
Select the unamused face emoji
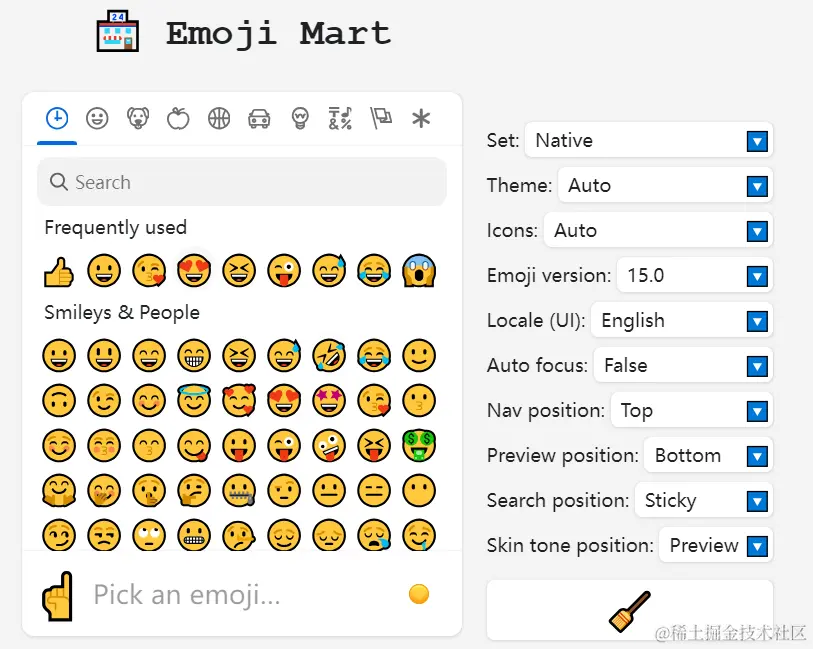tap(104, 535)
